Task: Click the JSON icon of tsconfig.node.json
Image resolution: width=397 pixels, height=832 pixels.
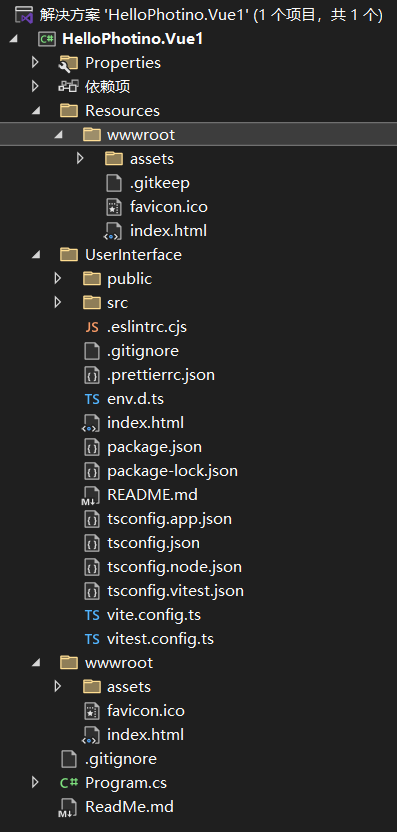Action: point(92,567)
